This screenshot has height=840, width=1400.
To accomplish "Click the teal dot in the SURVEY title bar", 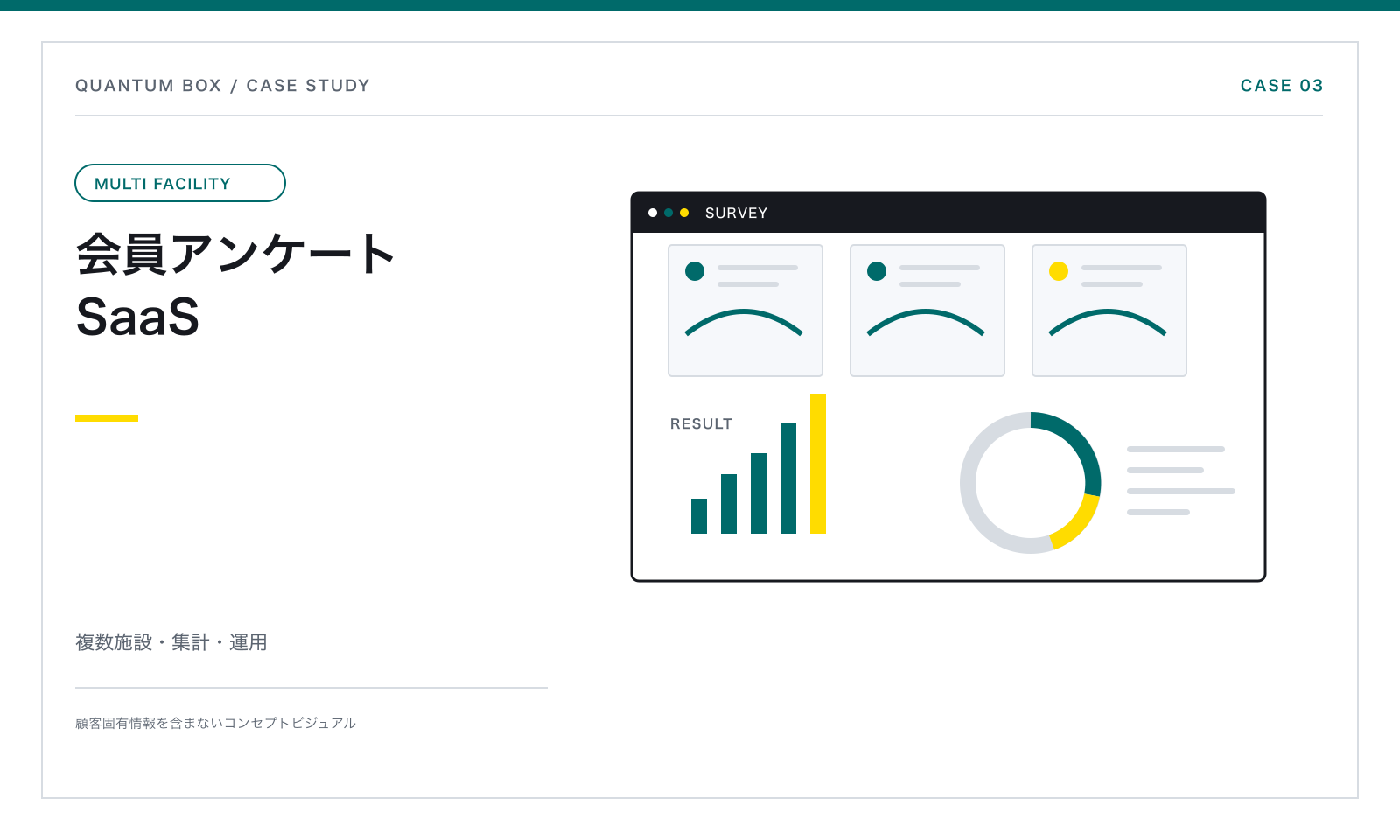I will [668, 213].
